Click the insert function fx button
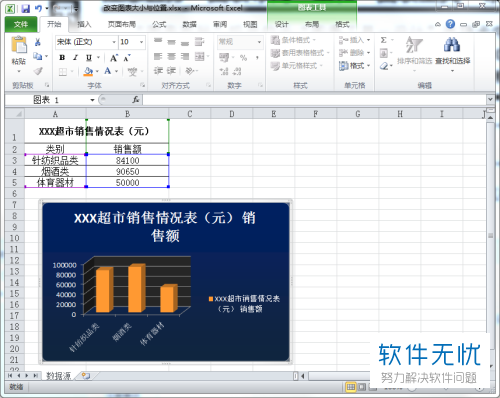This screenshot has width=500, height=398. tap(136, 100)
